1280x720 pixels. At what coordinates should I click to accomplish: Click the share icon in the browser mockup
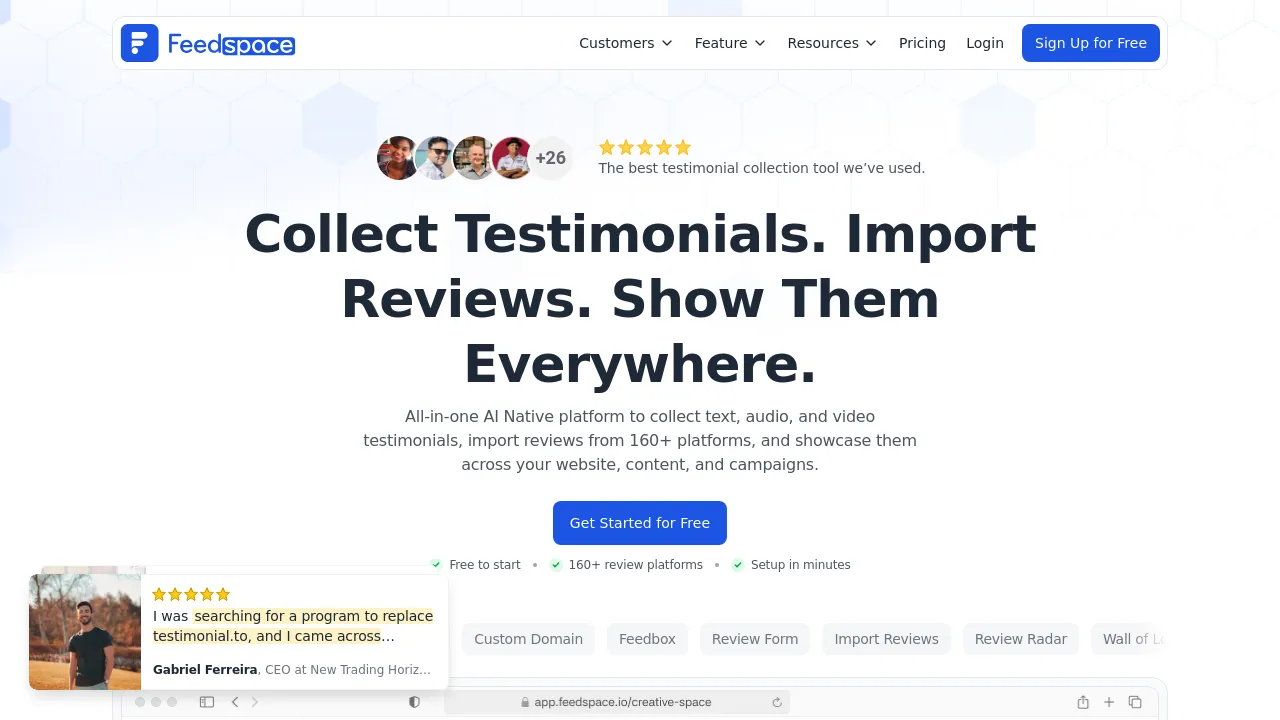(1083, 702)
